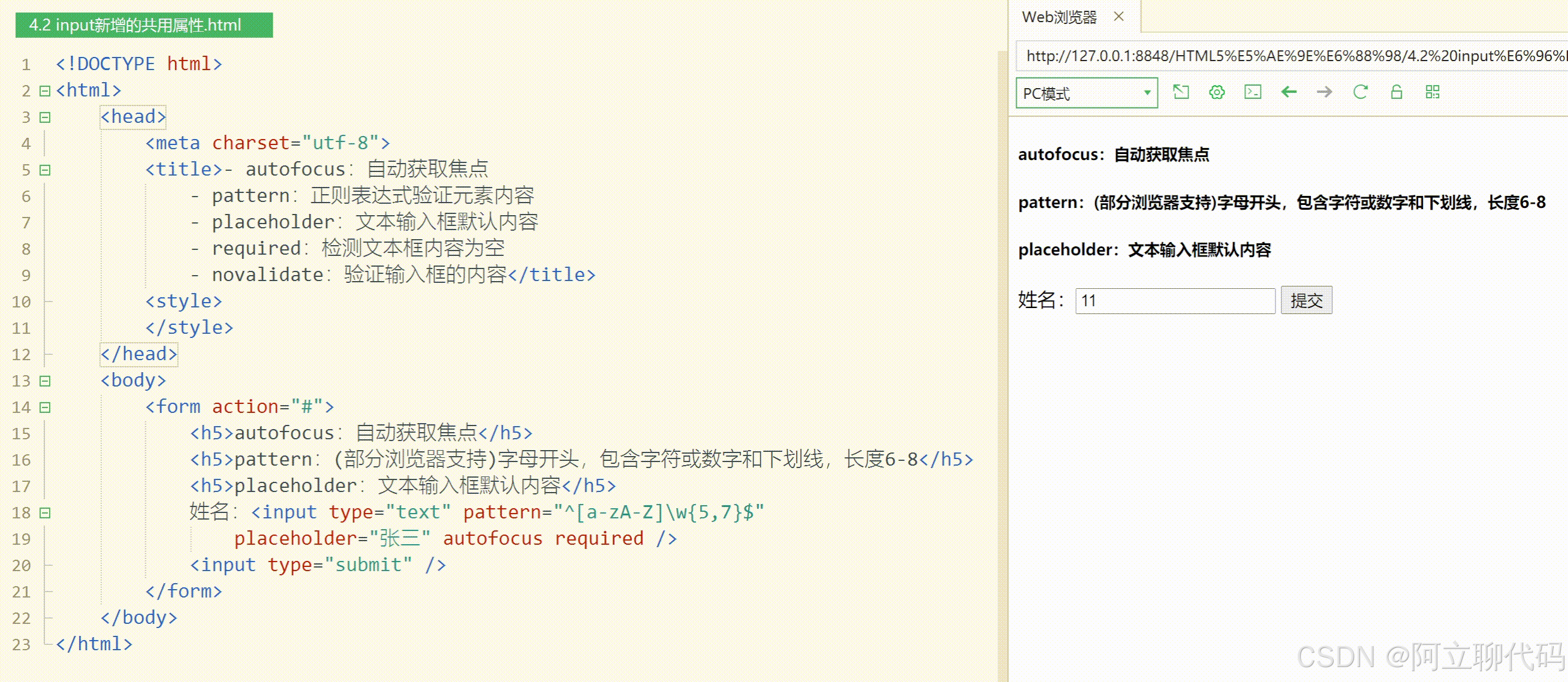Click the open-in-external-browser icon
This screenshot has width=1568, height=682.
pos(1180,92)
